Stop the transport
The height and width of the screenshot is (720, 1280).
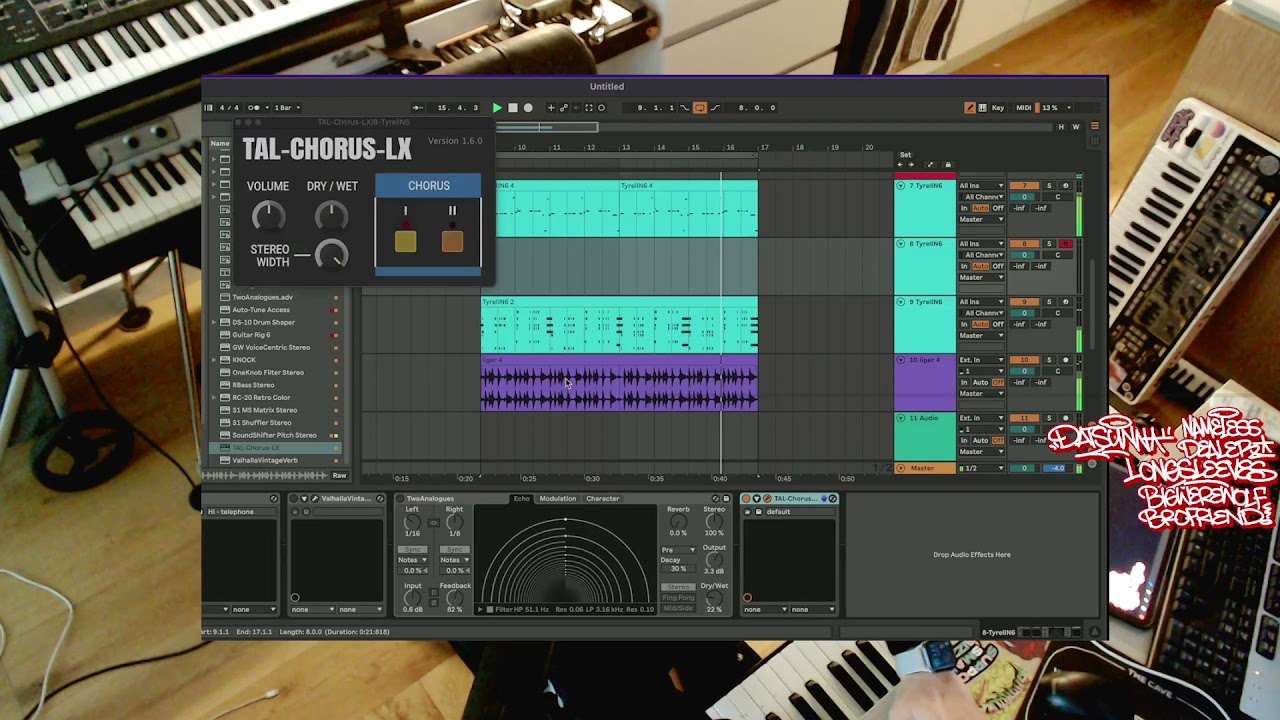[x=513, y=108]
